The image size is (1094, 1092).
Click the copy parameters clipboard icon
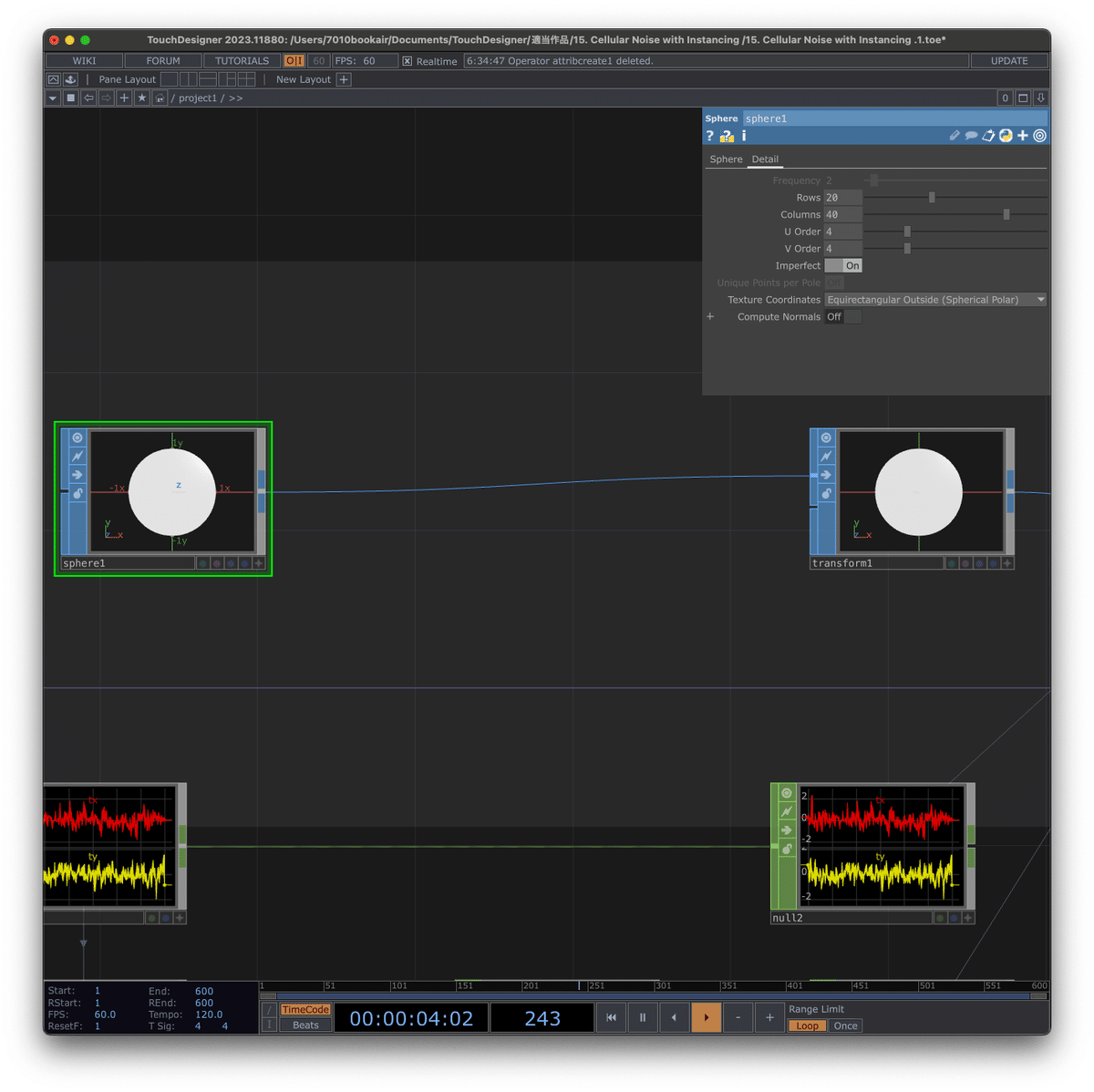tap(989, 135)
